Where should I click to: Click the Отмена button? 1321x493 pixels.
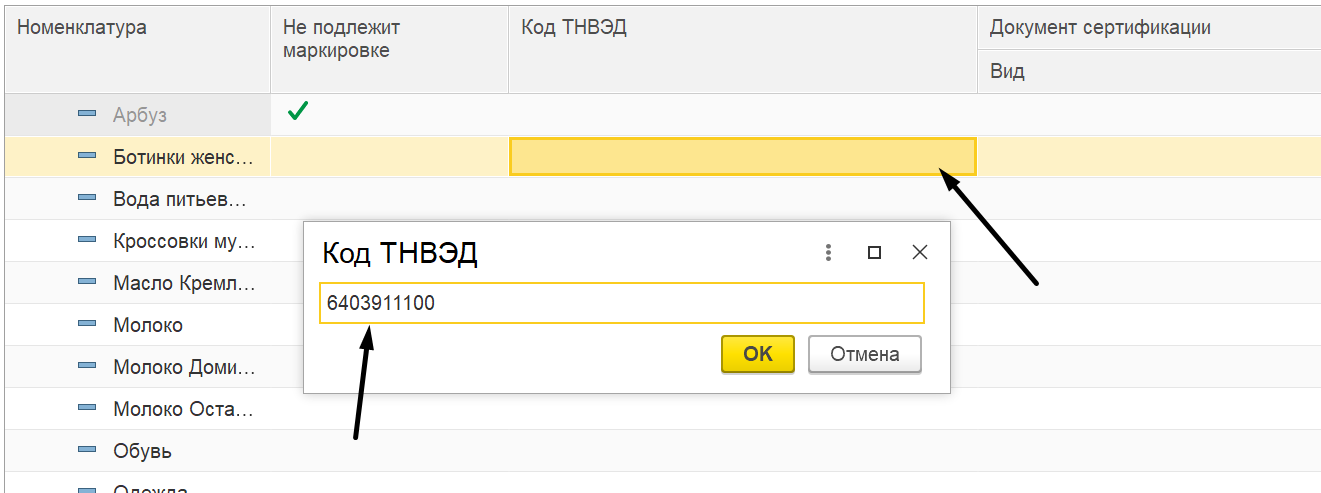865,354
